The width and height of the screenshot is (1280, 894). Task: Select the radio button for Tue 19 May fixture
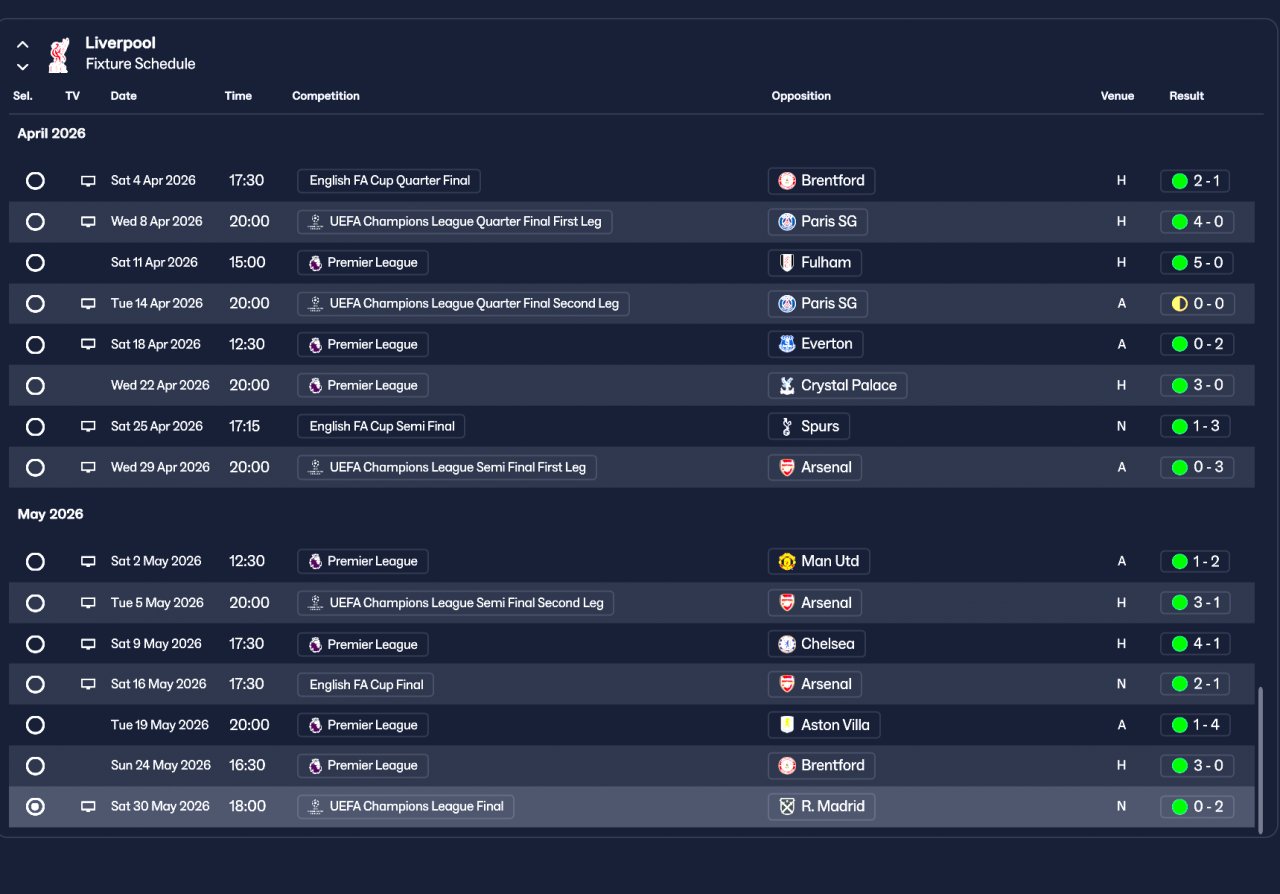coord(35,725)
